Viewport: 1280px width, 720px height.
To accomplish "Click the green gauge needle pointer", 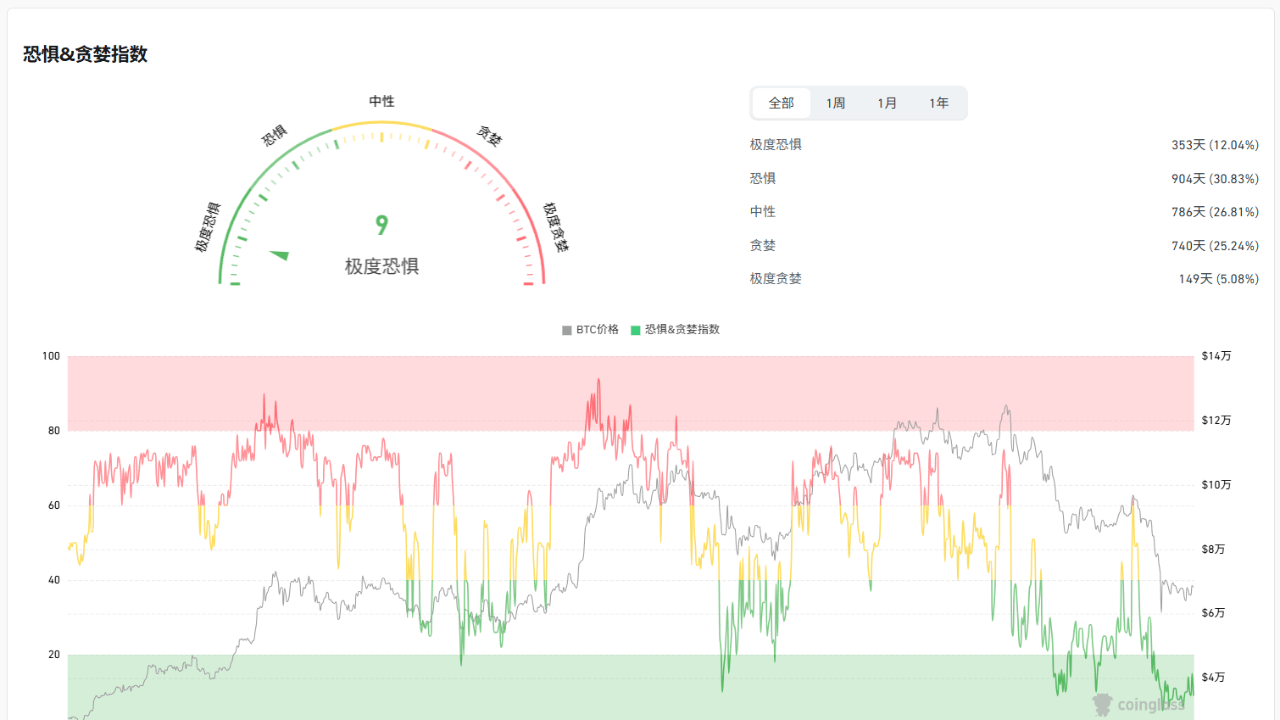I will 279,255.
